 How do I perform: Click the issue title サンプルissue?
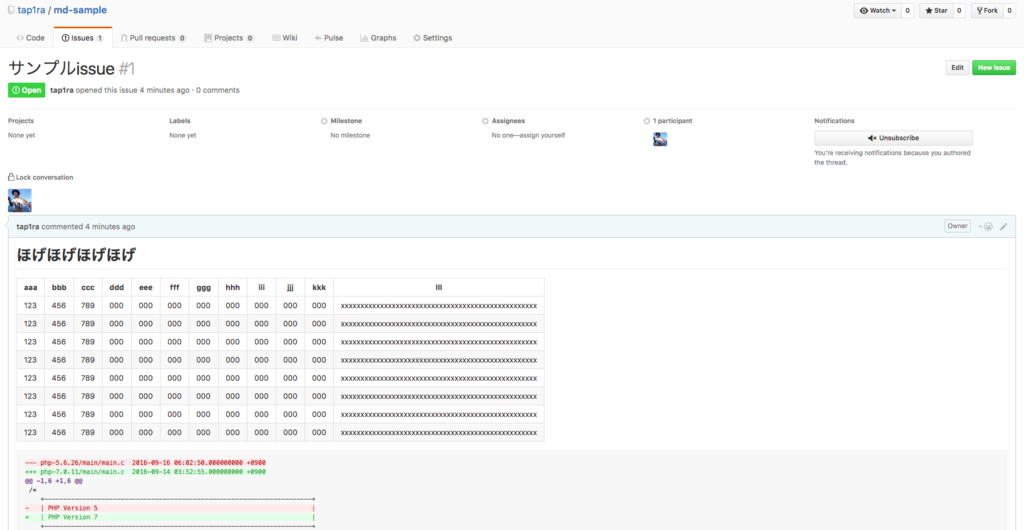[x=61, y=69]
